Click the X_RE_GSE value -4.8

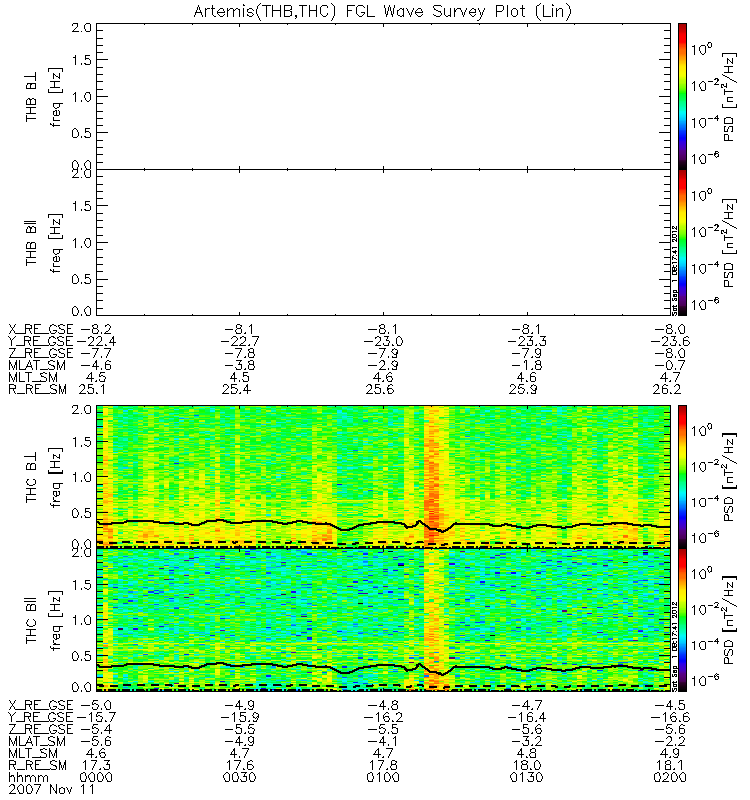click(383, 706)
